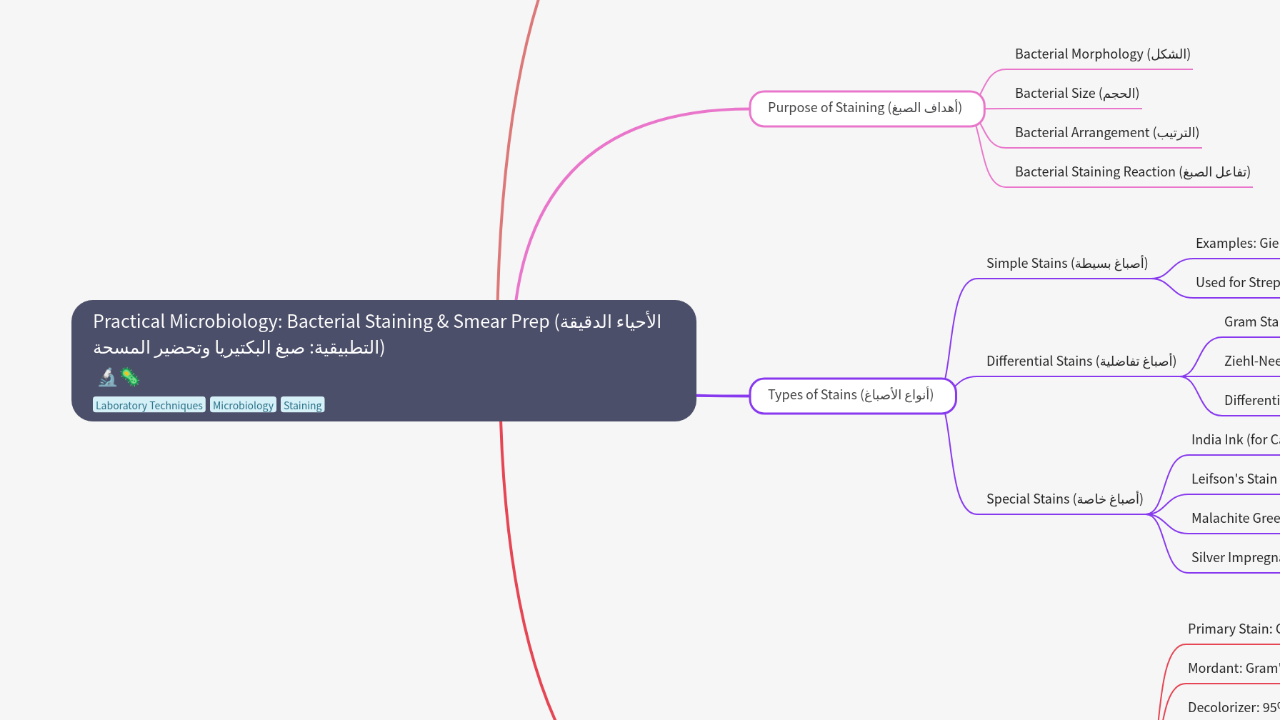
Task: Select the Types of Stains node
Action: coord(851,395)
